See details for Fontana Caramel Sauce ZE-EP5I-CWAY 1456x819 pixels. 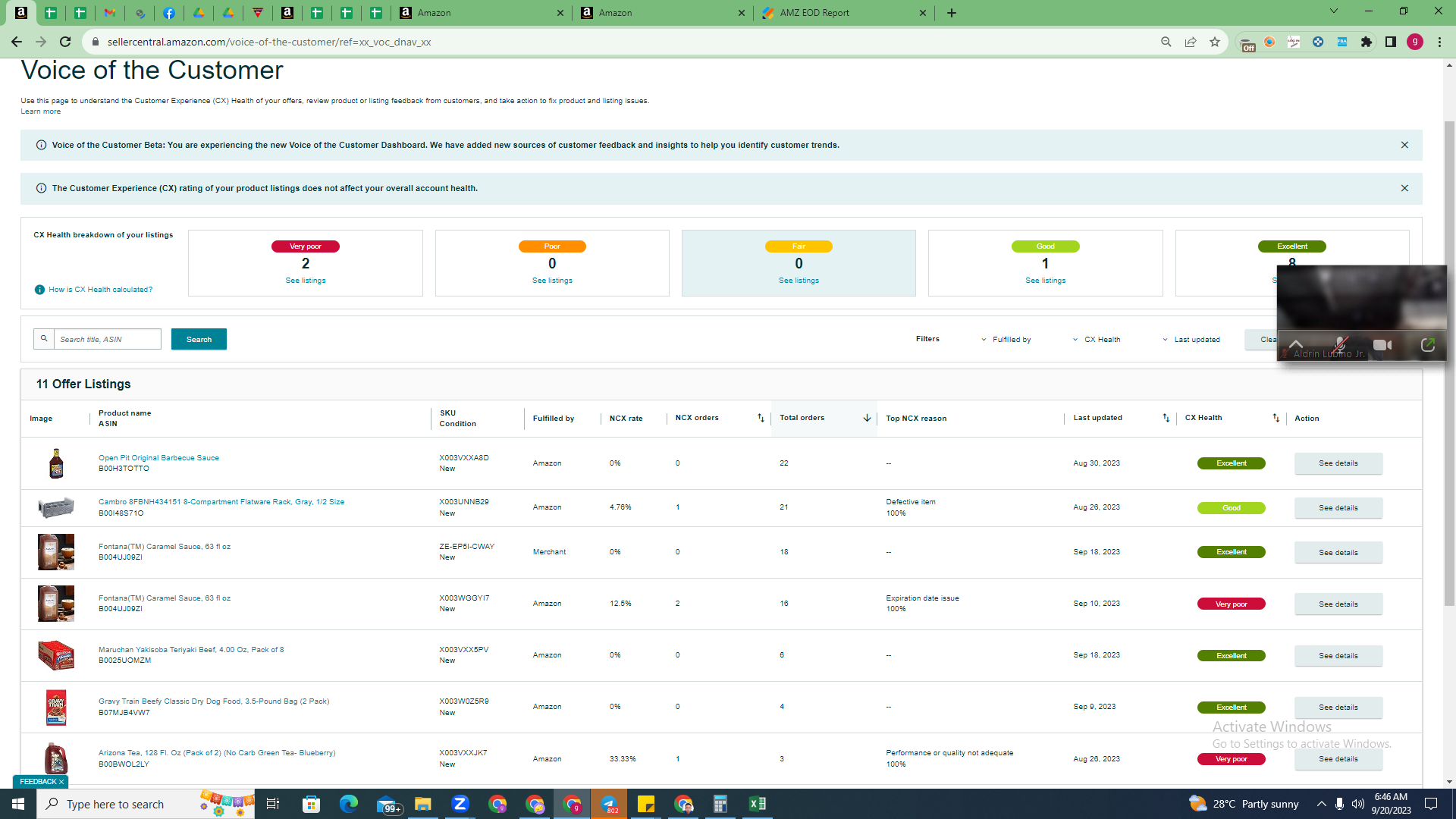click(x=1338, y=553)
